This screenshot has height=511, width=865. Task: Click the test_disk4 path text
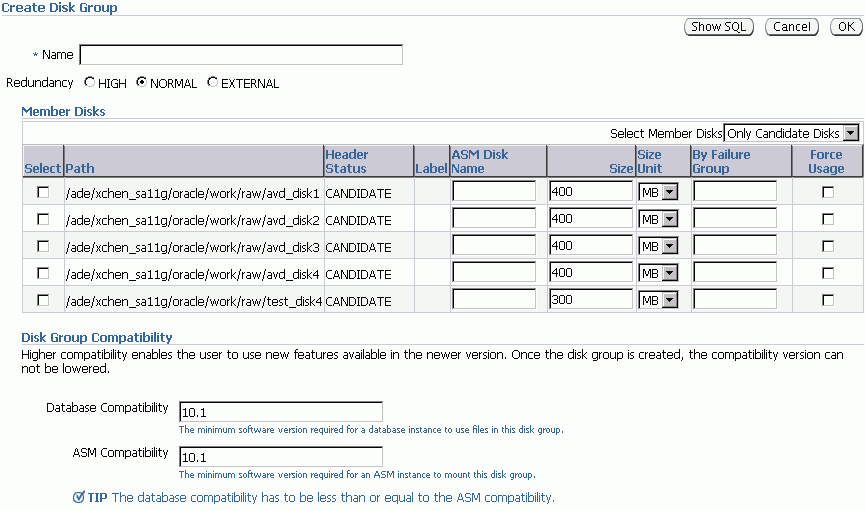point(194,301)
